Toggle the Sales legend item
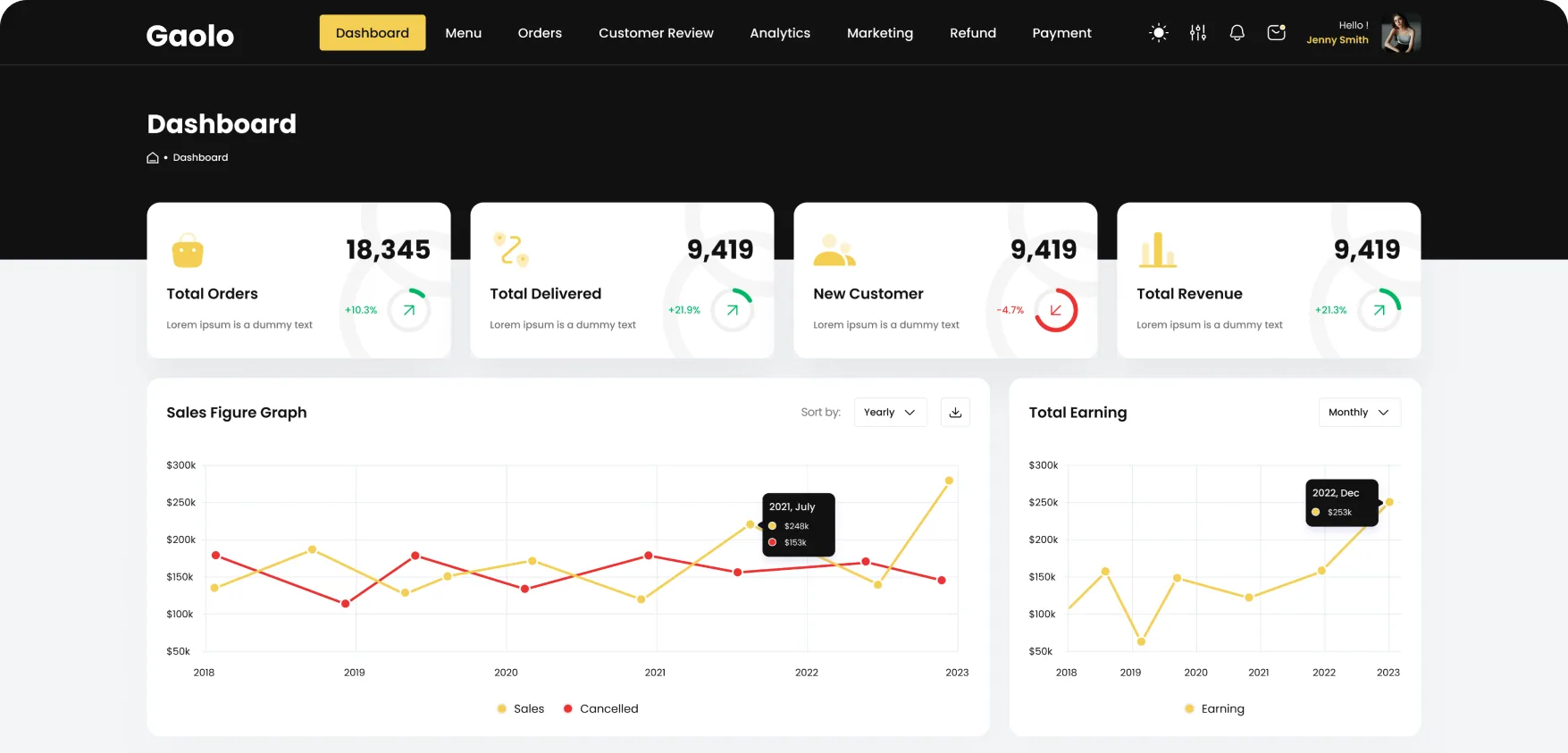Image resolution: width=1568 pixels, height=753 pixels. coord(521,708)
